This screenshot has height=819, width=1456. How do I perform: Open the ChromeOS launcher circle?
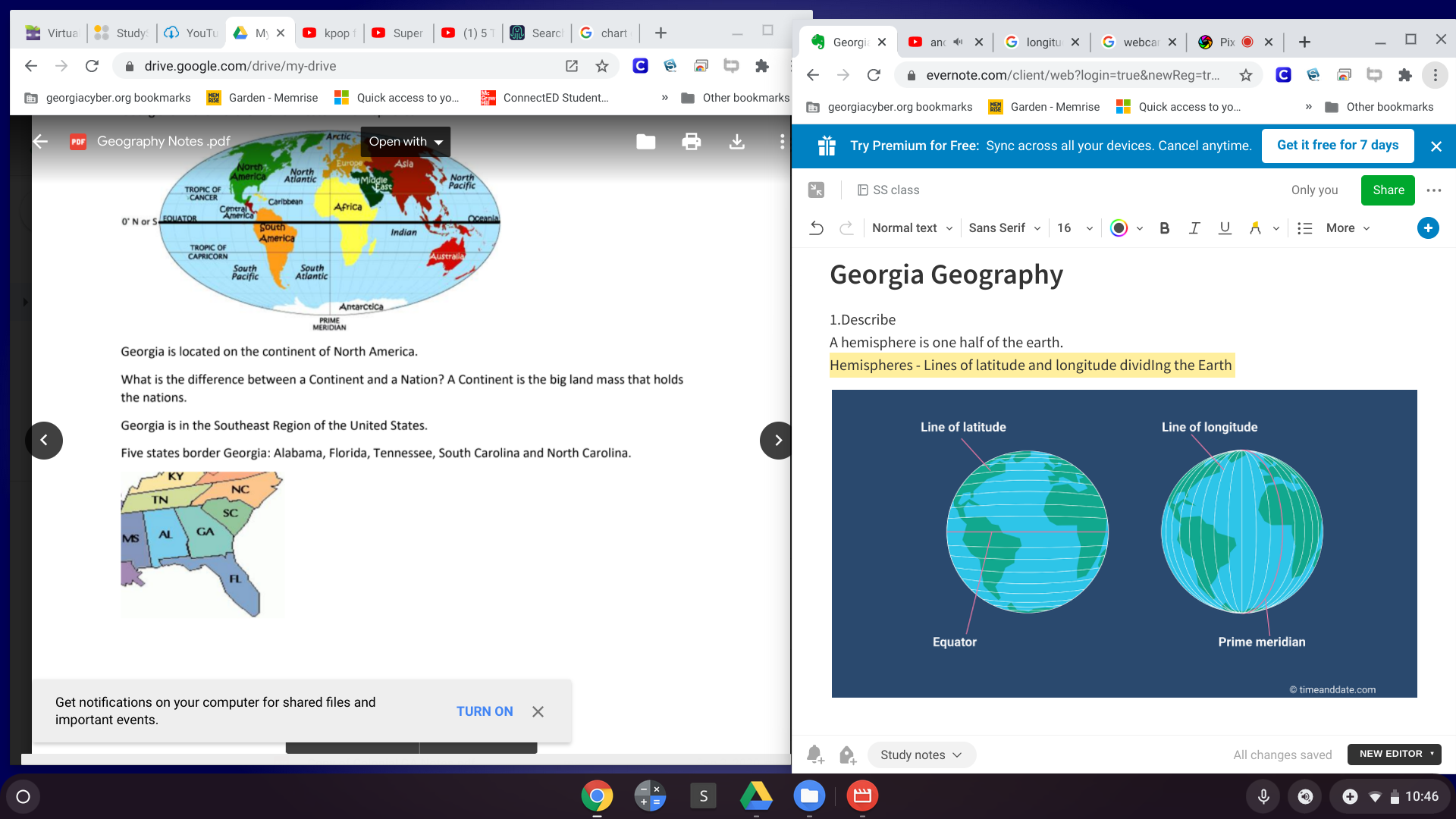tap(23, 796)
